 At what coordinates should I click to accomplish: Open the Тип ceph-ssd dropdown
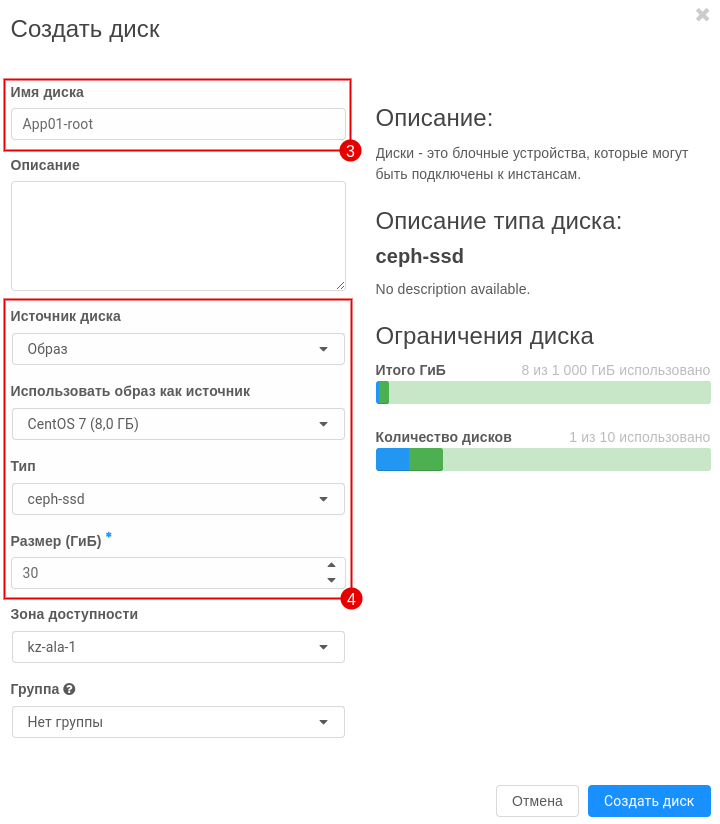pos(178,499)
